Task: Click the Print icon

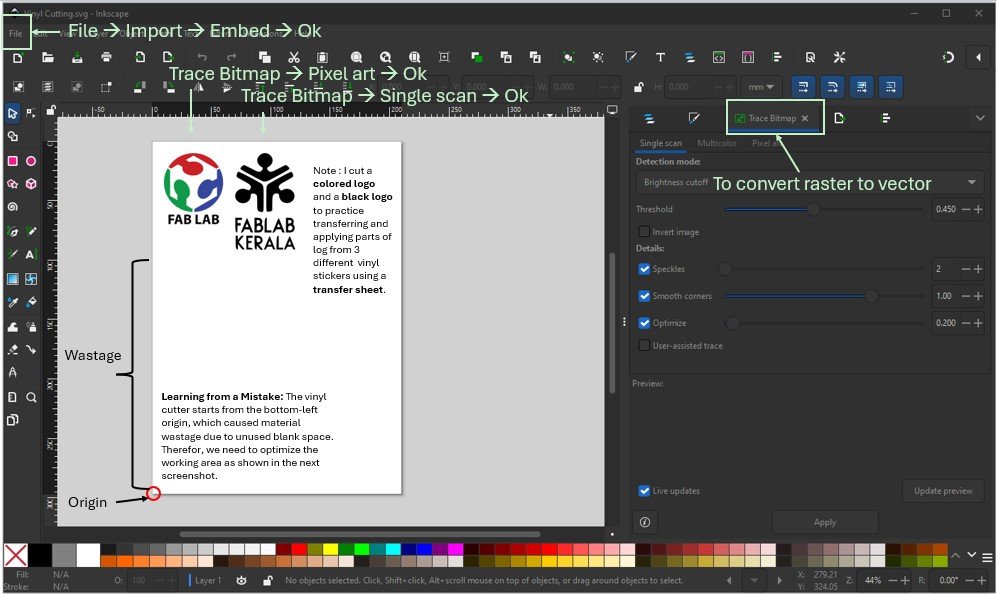Action: click(106, 57)
